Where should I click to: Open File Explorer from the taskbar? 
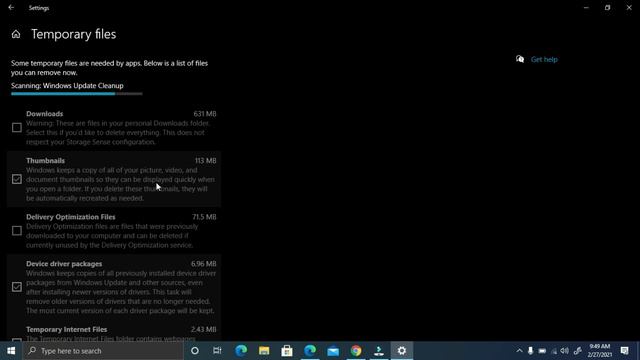tap(264, 351)
